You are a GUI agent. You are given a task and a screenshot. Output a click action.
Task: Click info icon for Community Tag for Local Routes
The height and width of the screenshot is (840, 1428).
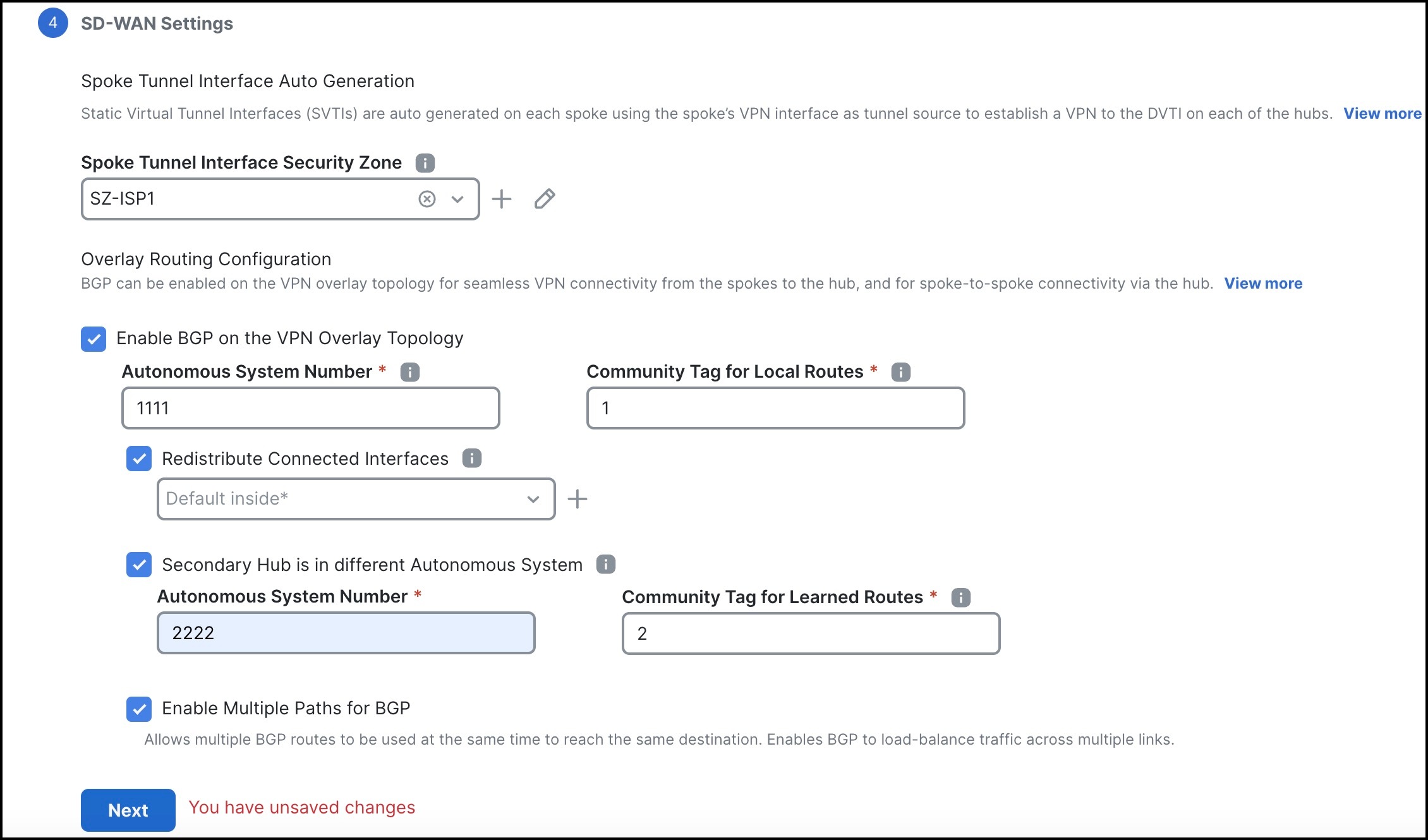coord(900,372)
